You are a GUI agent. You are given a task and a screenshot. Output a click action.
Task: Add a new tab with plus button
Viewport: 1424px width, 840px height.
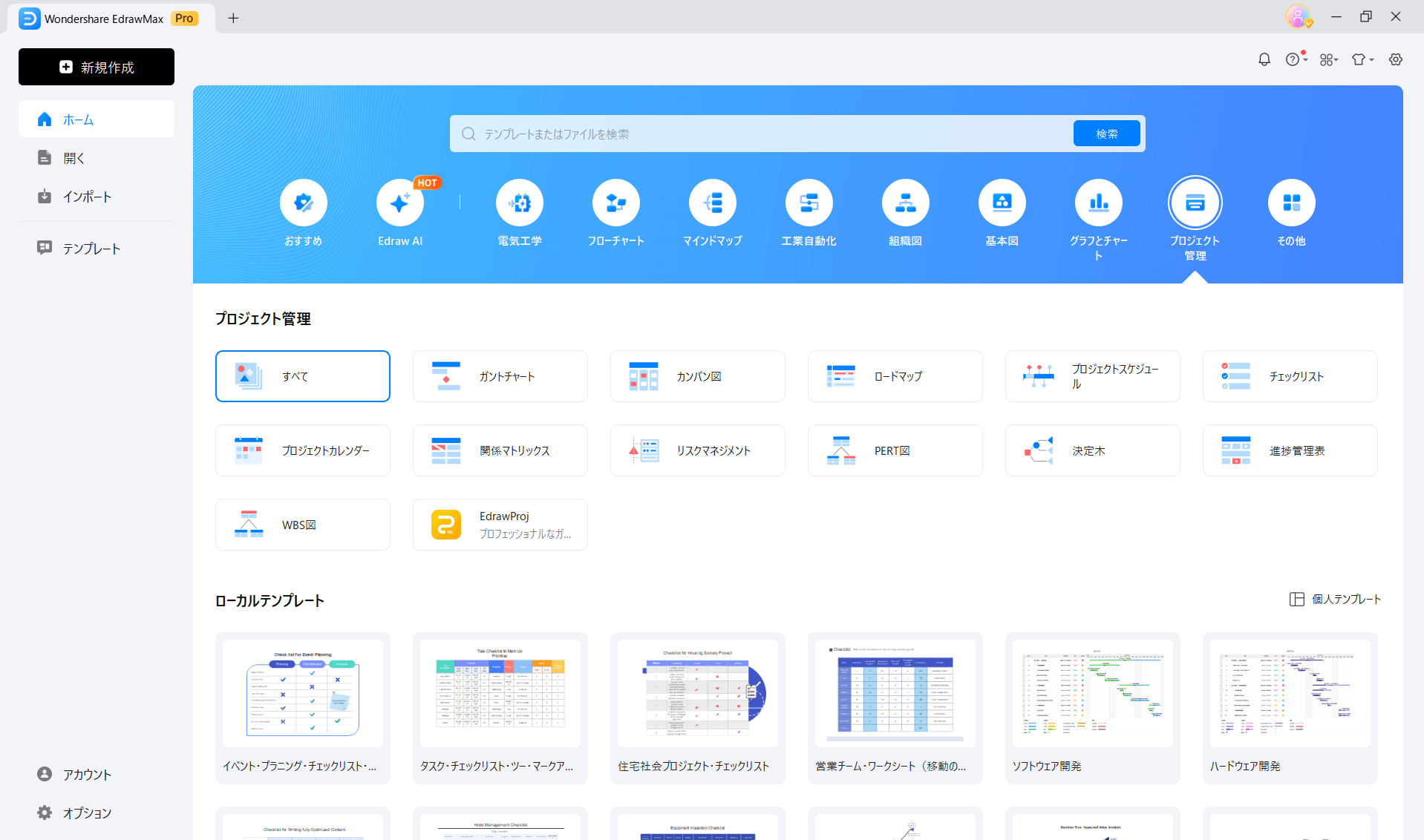pos(233,18)
